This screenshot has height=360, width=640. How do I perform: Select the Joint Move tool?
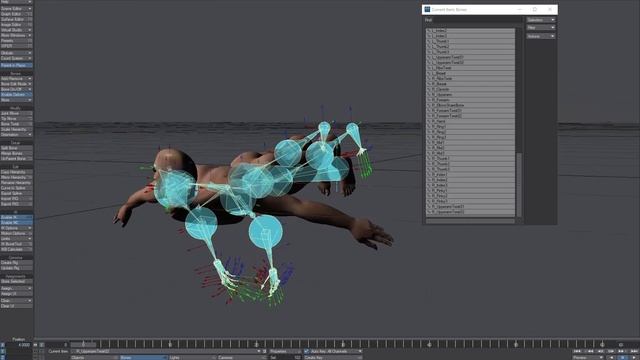tap(16, 113)
